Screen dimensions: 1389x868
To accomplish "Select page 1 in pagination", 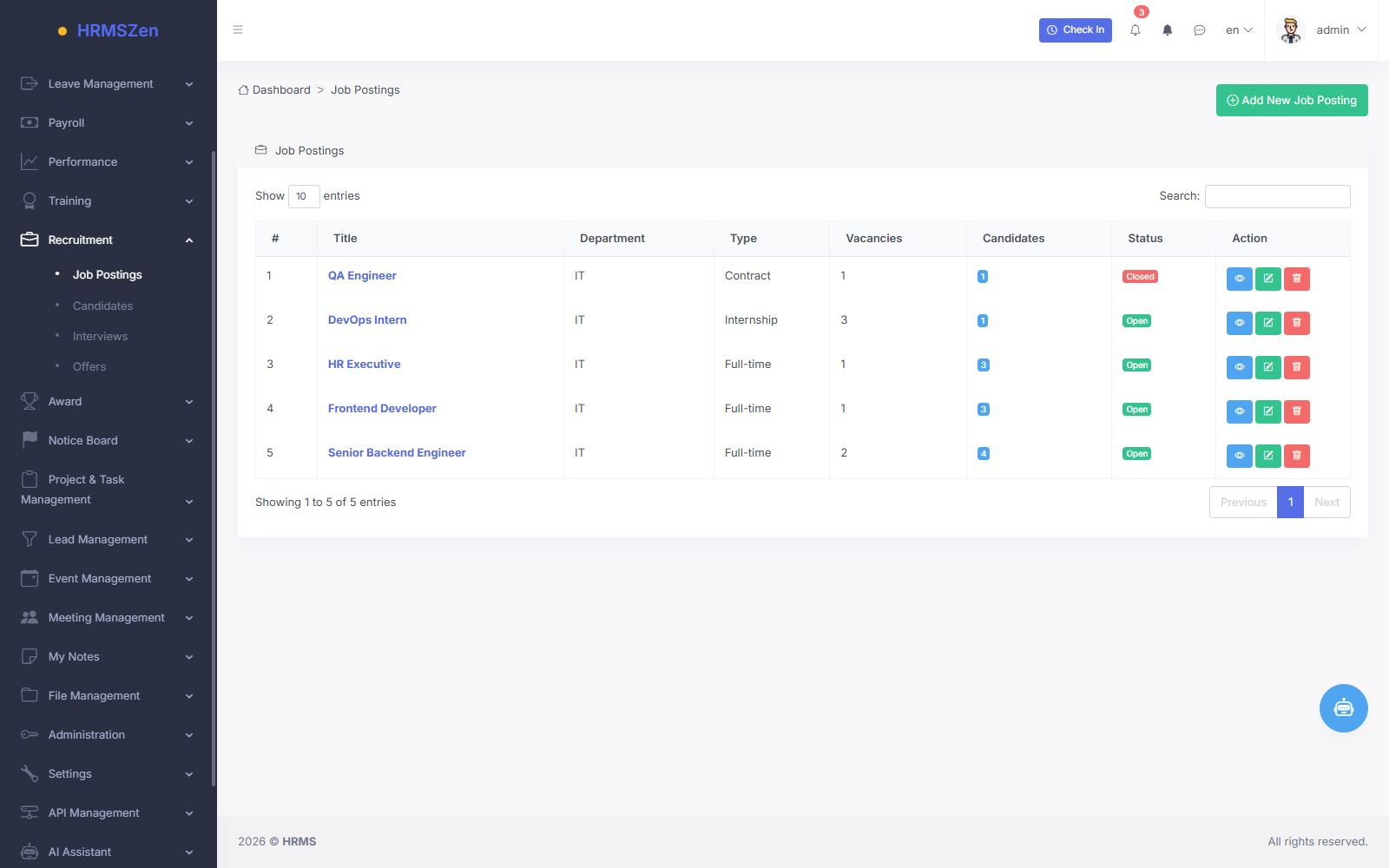I will click(x=1291, y=502).
